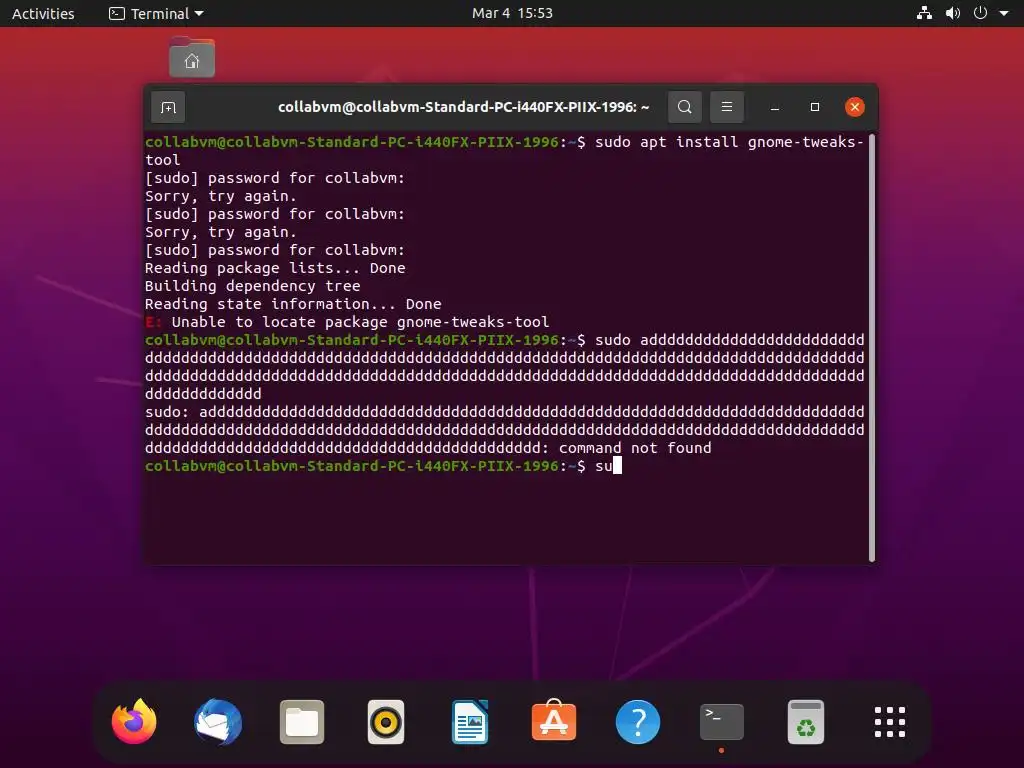The image size is (1024, 768).
Task: Click the network status icon
Action: (924, 13)
